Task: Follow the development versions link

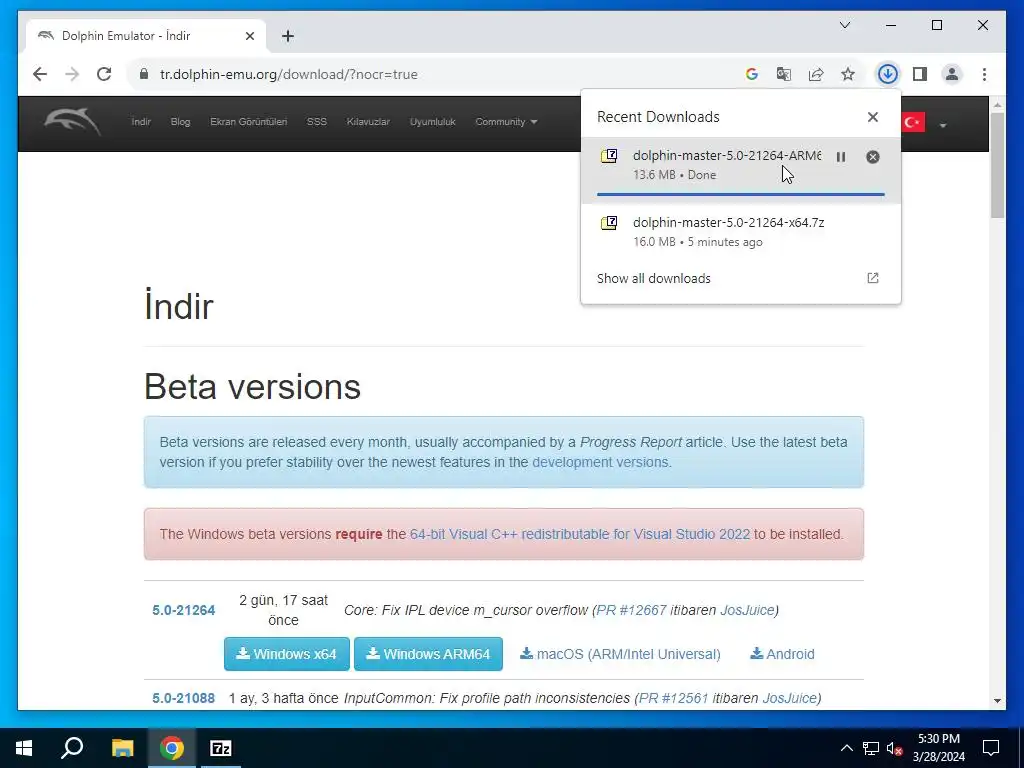Action: [x=600, y=462]
